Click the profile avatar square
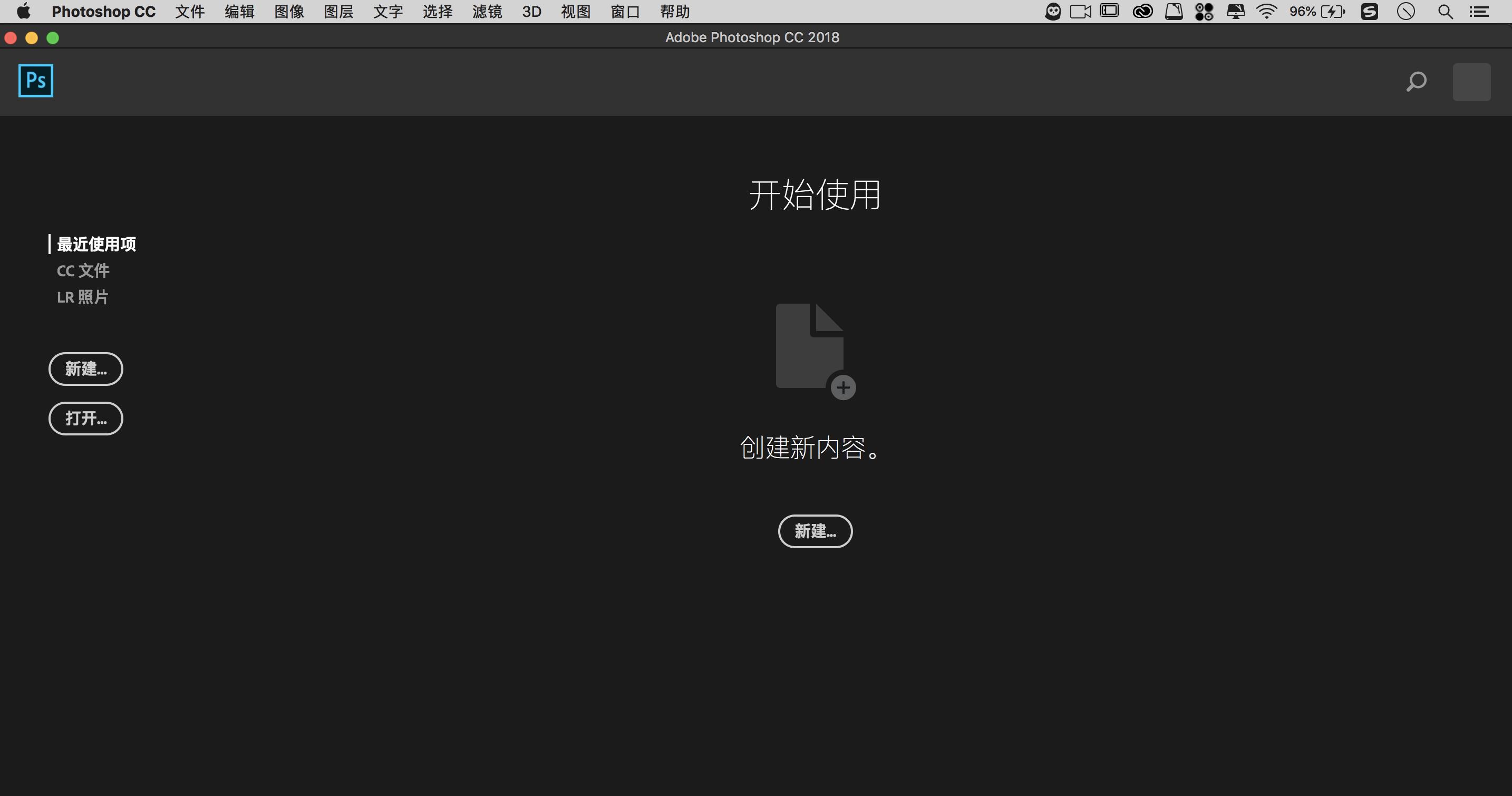This screenshot has width=1512, height=796. (1471, 82)
